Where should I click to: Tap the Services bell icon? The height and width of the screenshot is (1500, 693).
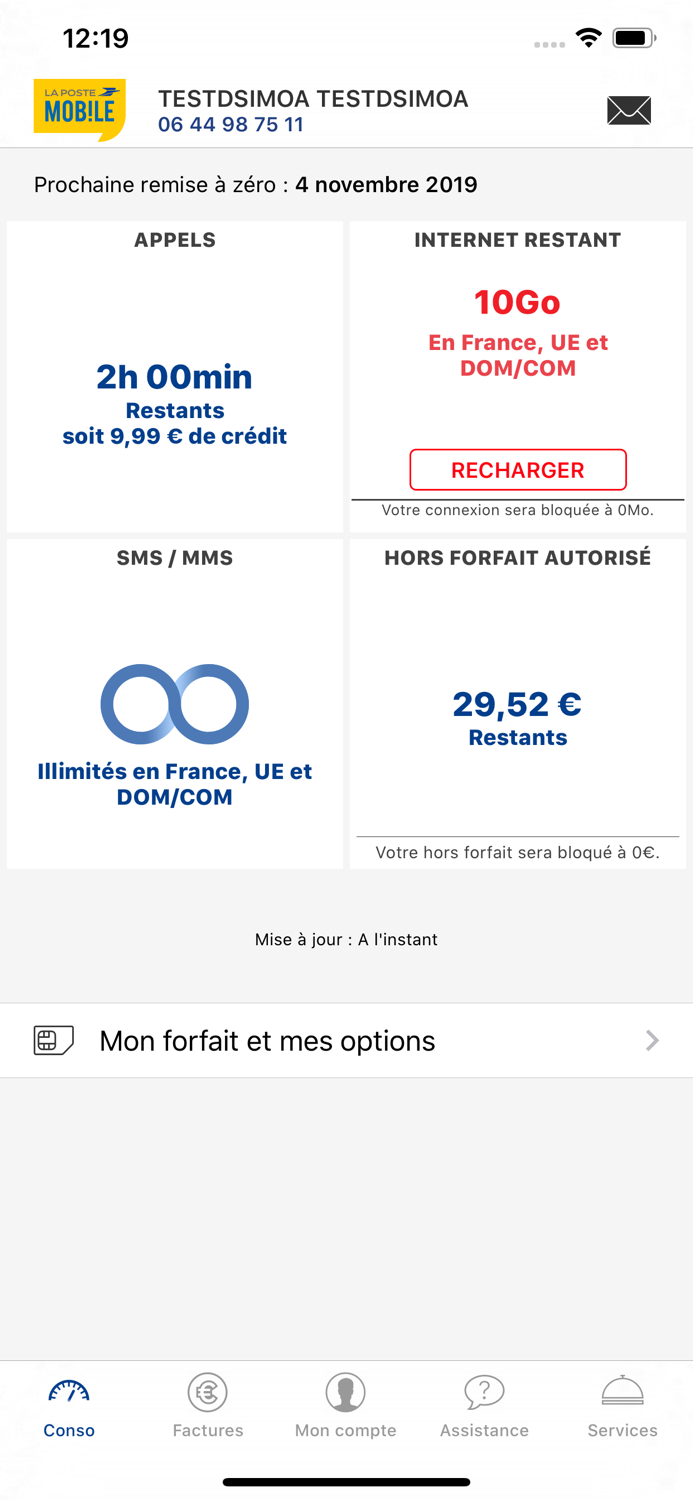[x=622, y=1388]
